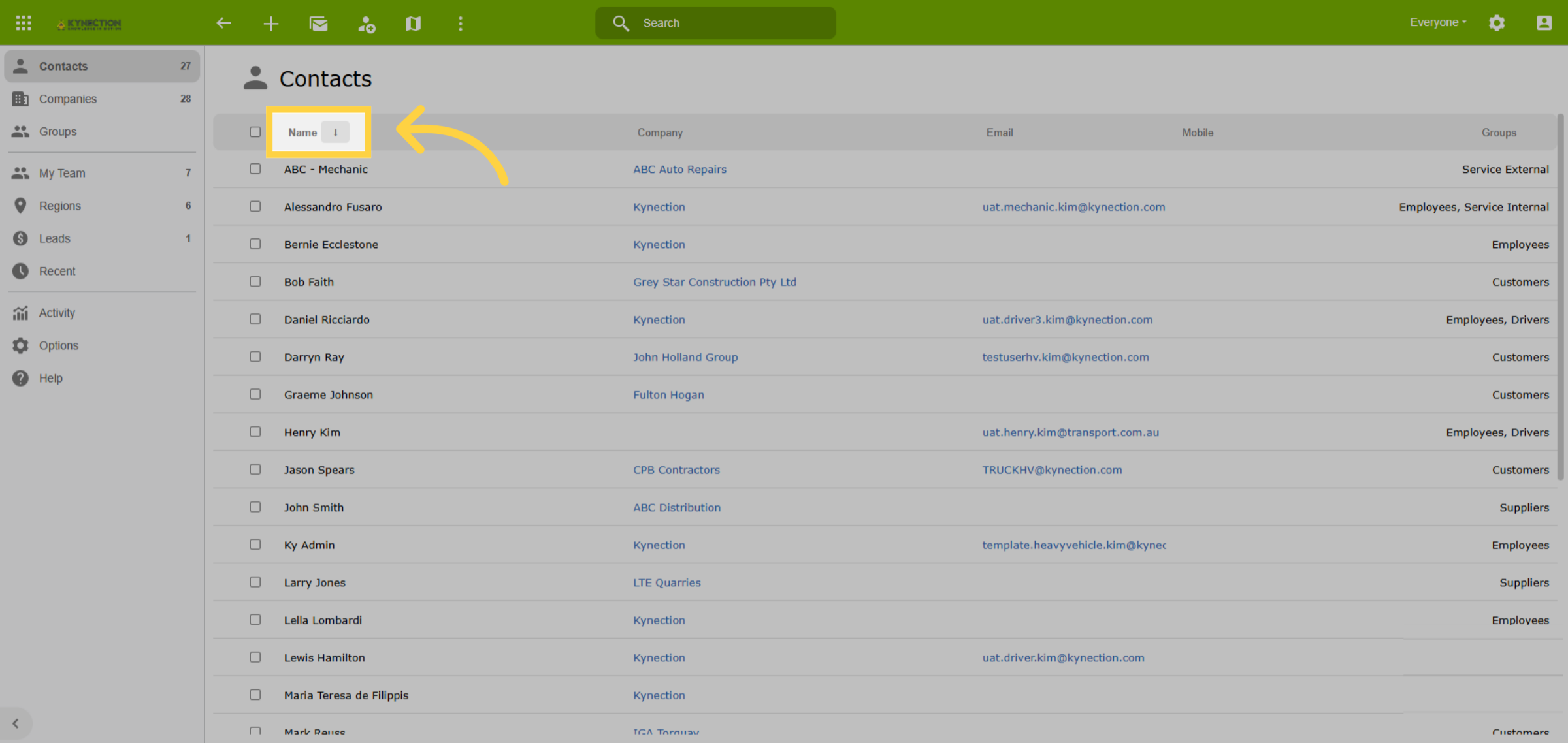This screenshot has width=1568, height=743.
Task: Click the Search input field
Action: tap(715, 23)
